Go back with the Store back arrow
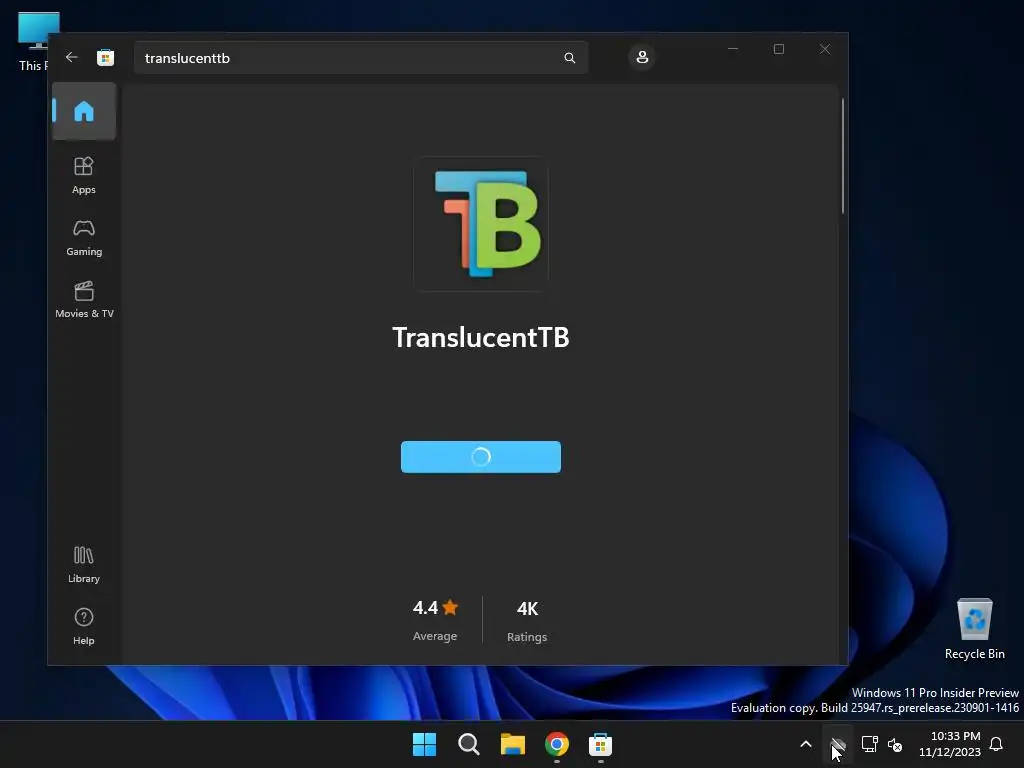1024x768 pixels. click(72, 57)
